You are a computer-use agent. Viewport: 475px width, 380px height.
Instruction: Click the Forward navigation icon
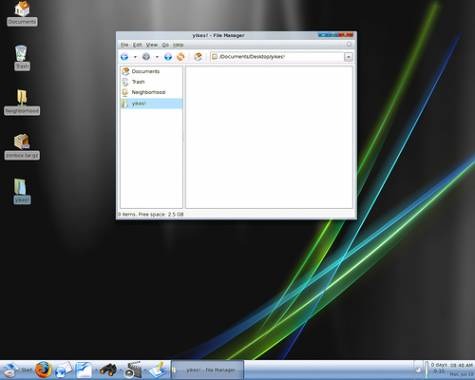point(146,57)
